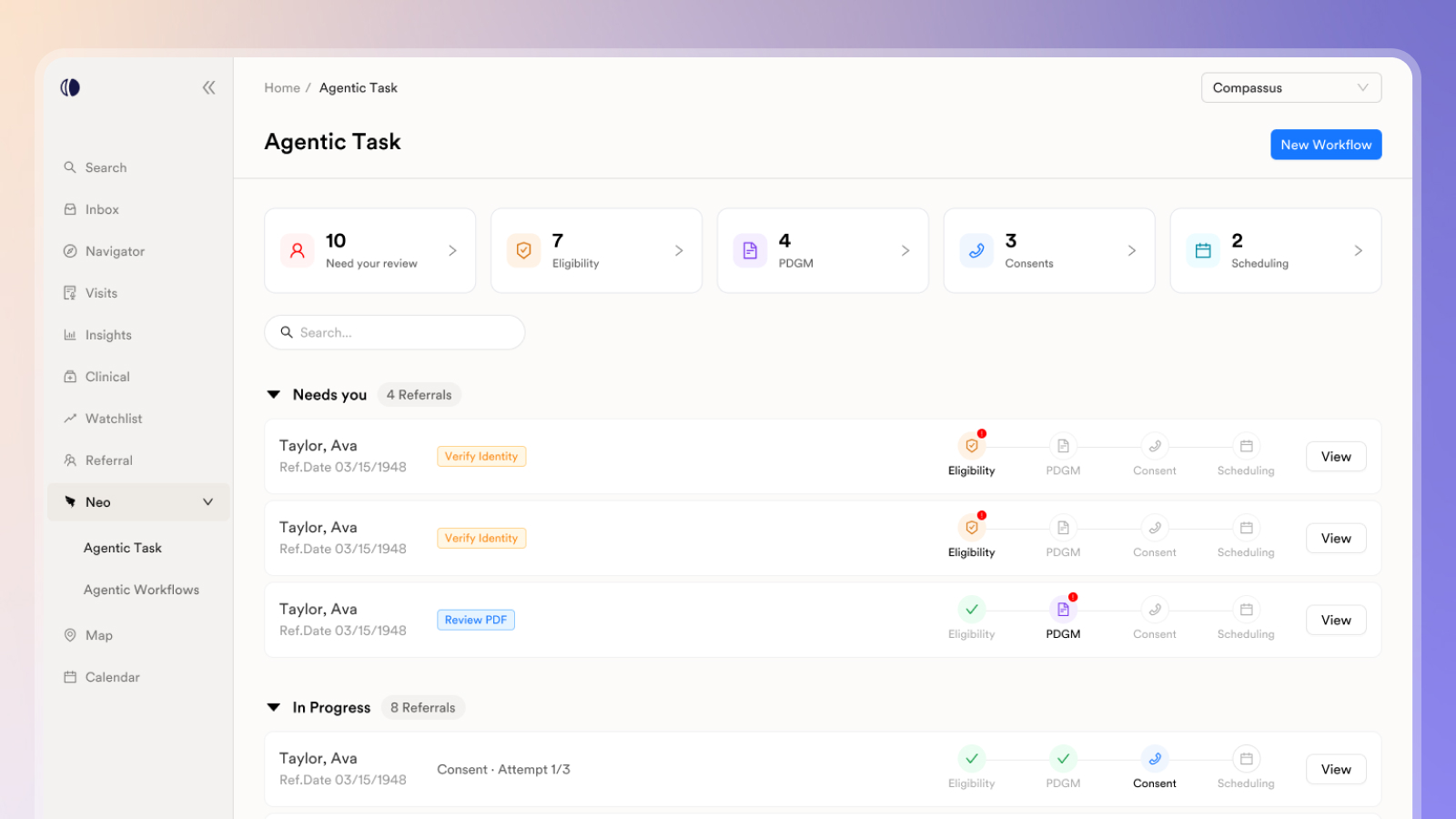1456x819 pixels.
Task: Click the Search magnifier icon in sidebar
Action: tap(70, 167)
